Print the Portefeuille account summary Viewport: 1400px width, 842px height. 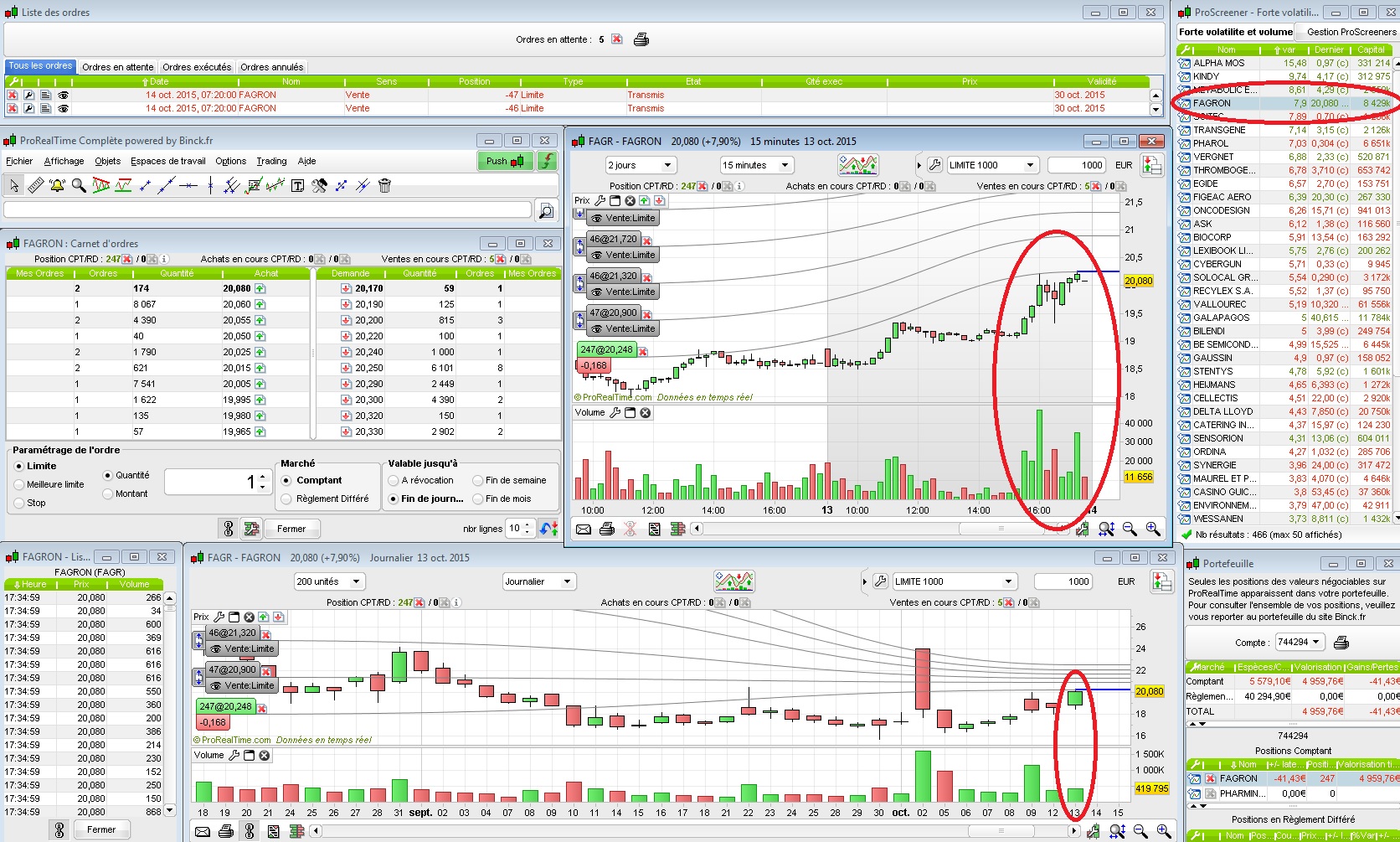(x=1341, y=643)
